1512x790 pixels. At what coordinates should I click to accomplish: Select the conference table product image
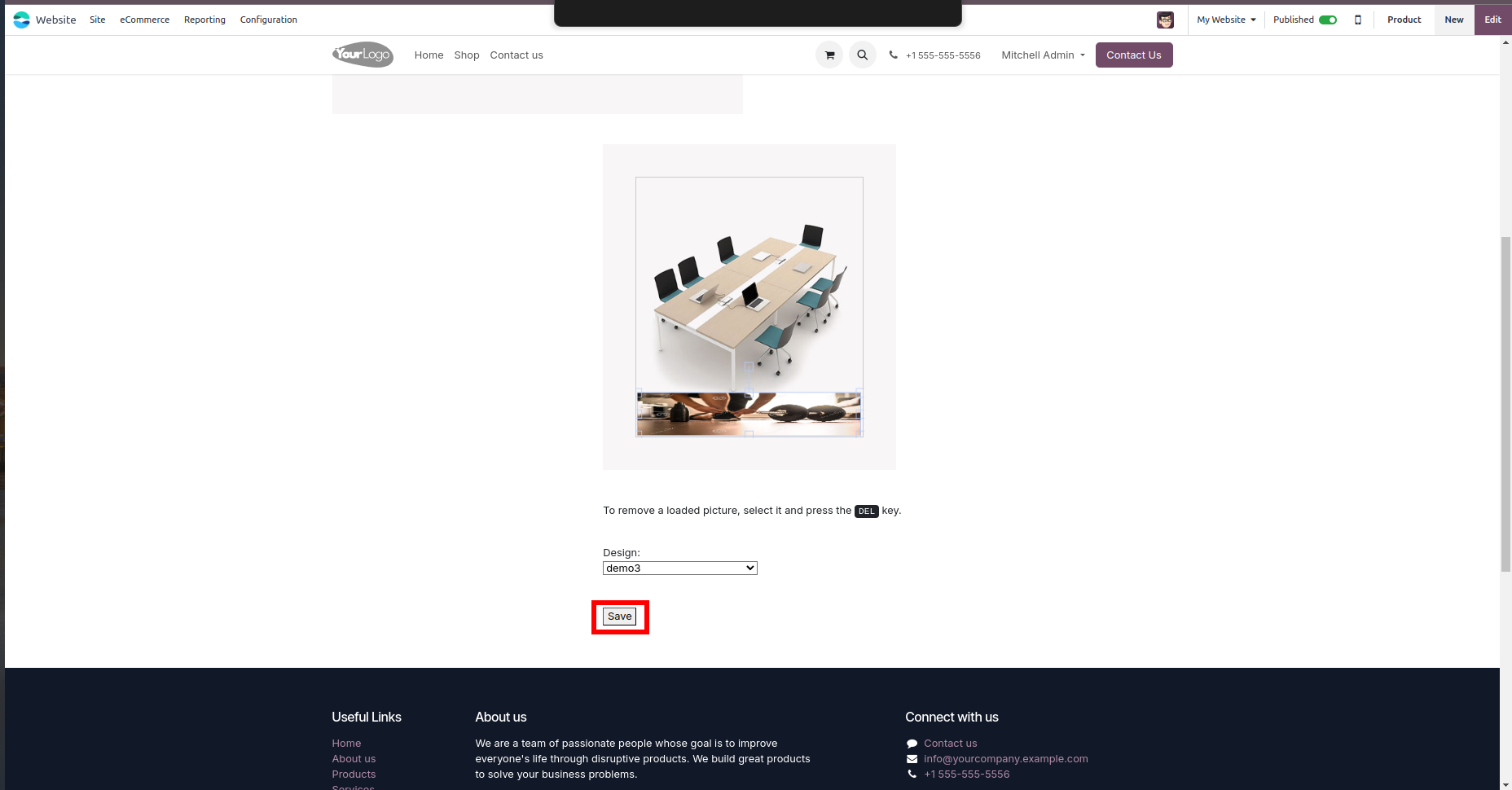(x=749, y=285)
